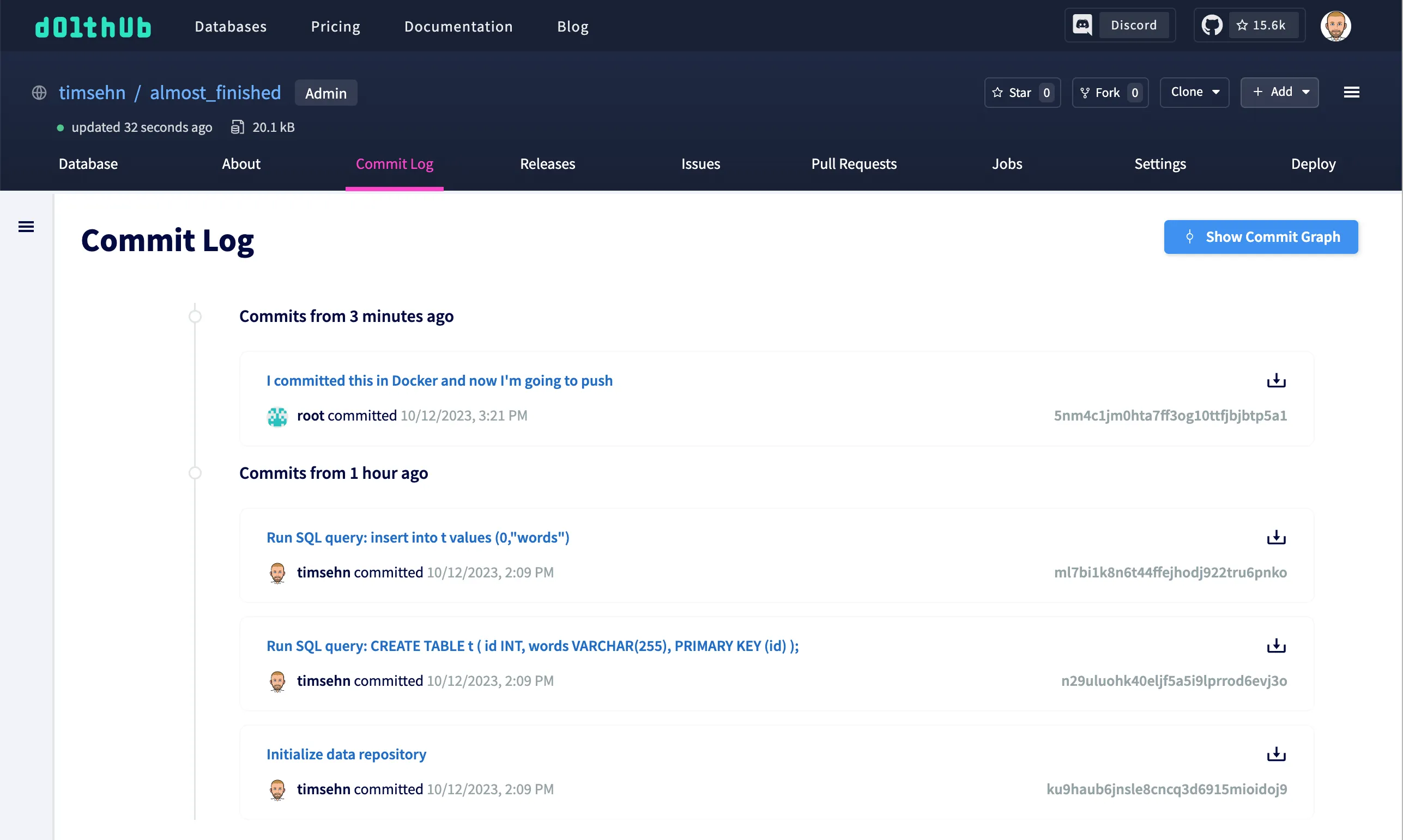Screen dimensions: 1403x840
Task: Expand the Clone dropdown
Action: 1194,92
